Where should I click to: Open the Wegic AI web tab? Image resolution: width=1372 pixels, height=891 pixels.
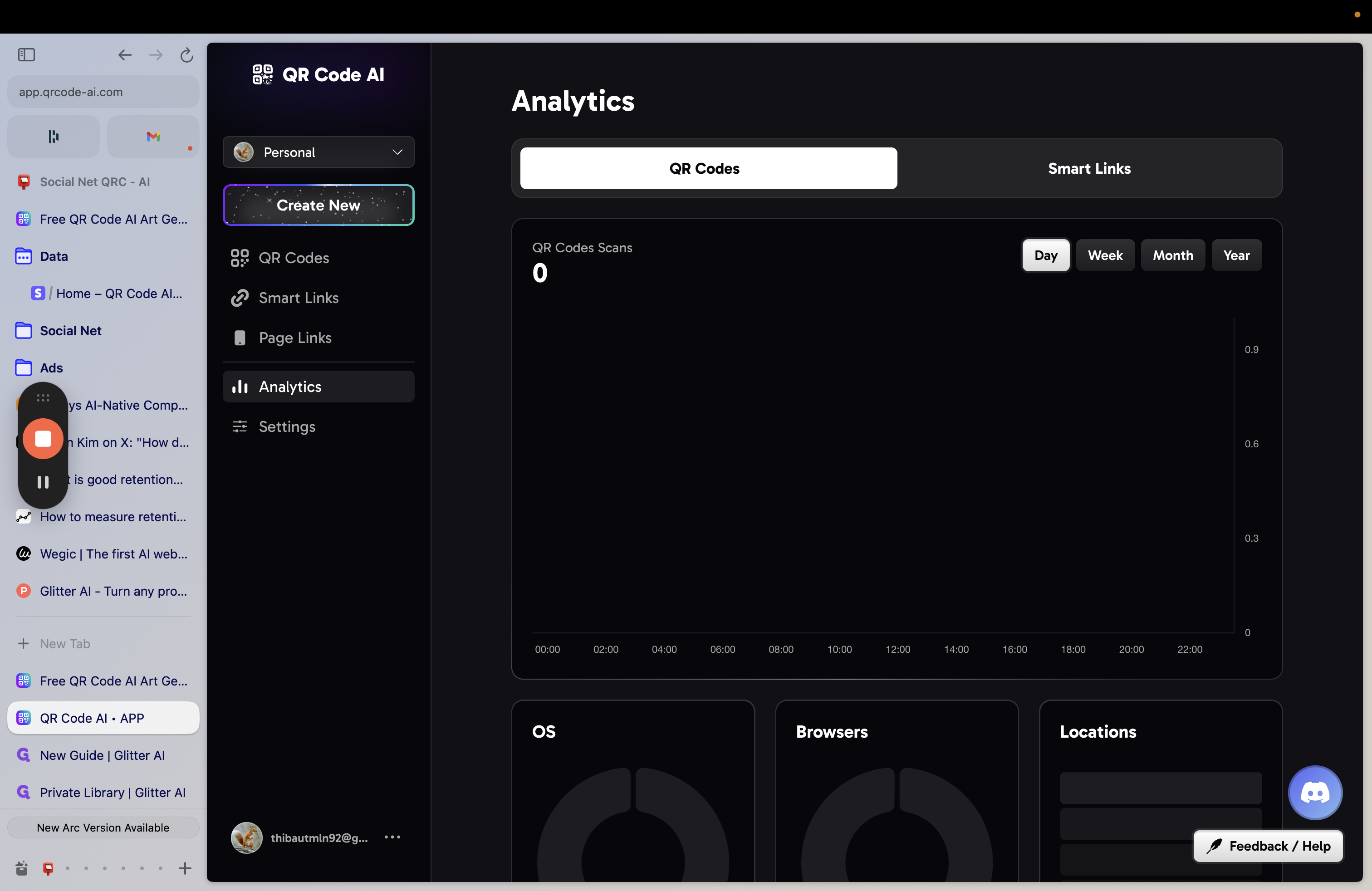103,554
